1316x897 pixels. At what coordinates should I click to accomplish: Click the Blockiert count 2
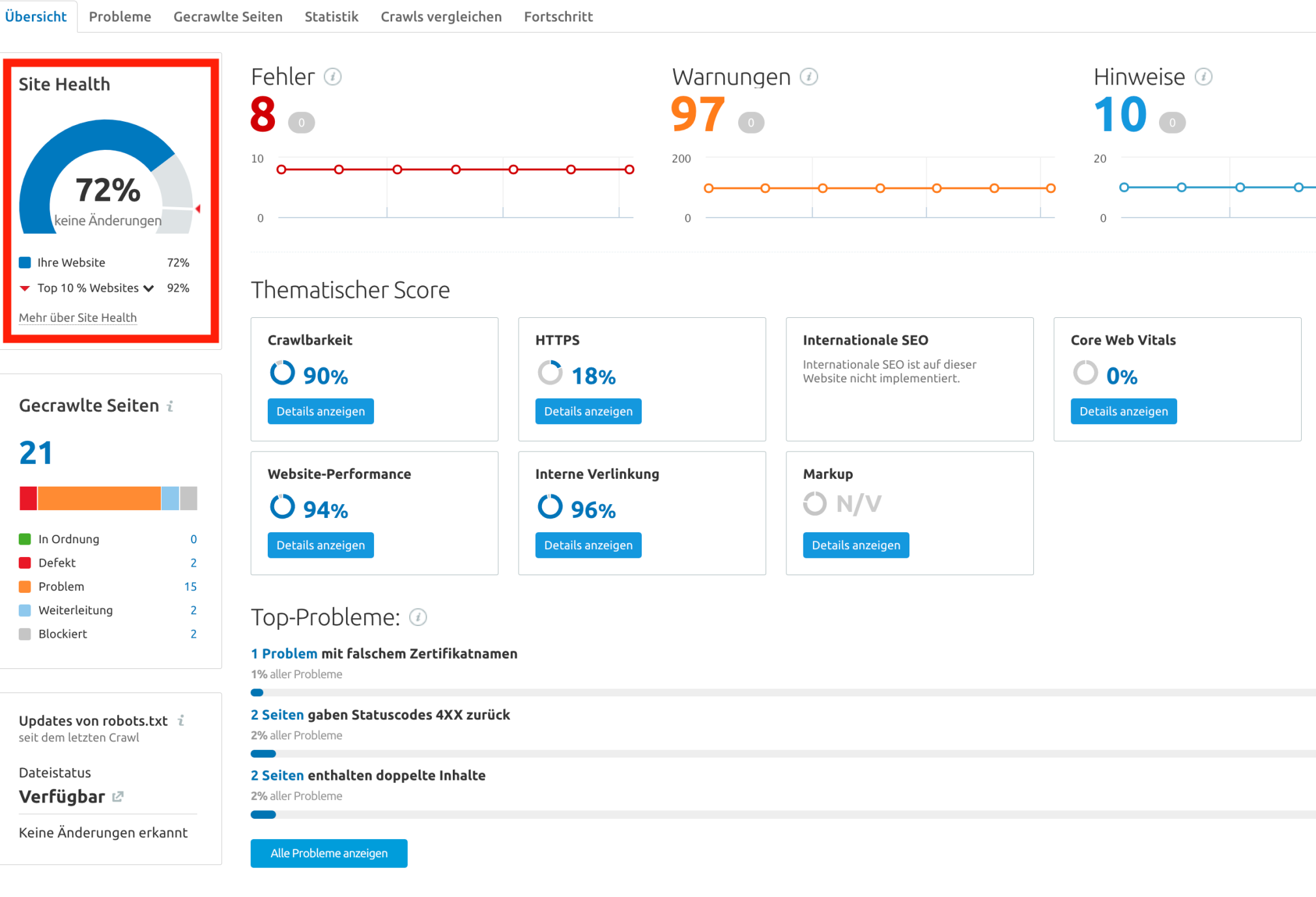[193, 634]
